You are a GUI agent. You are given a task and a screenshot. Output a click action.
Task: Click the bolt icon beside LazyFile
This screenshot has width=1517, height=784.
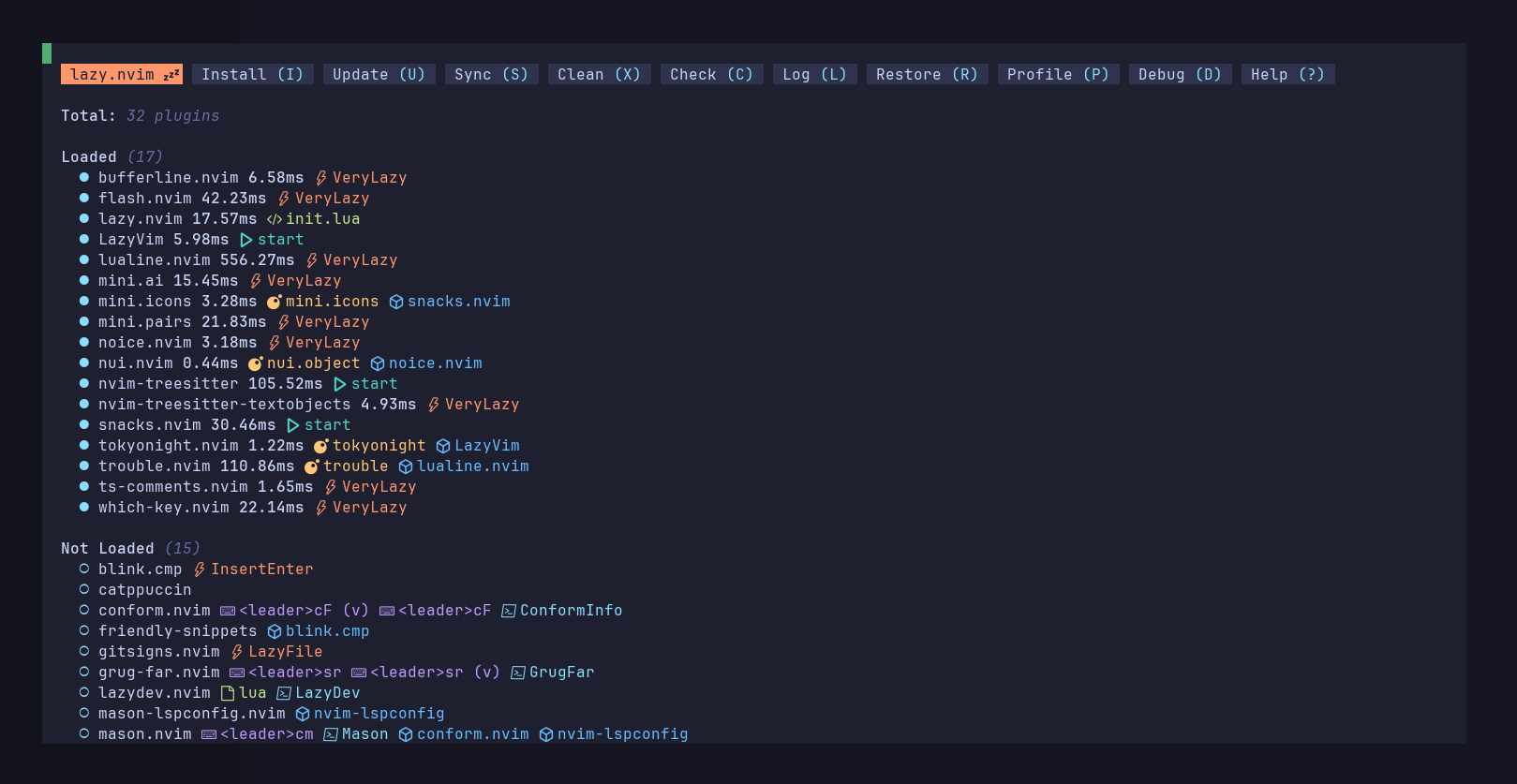(x=237, y=652)
